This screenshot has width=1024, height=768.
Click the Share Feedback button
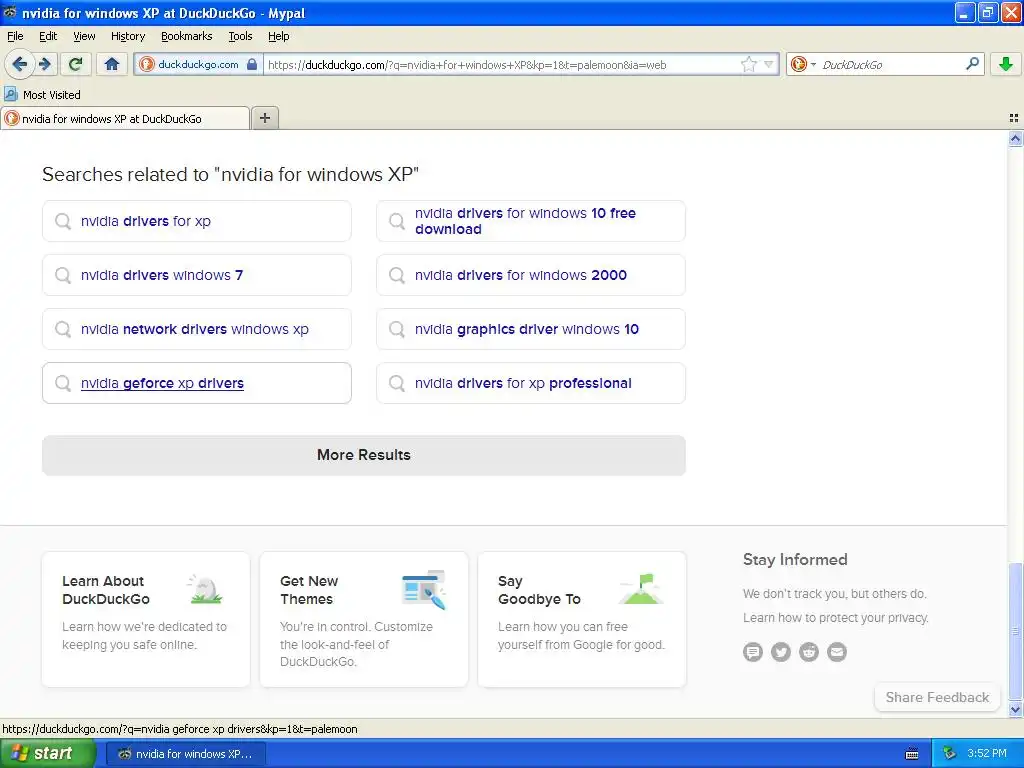[937, 697]
